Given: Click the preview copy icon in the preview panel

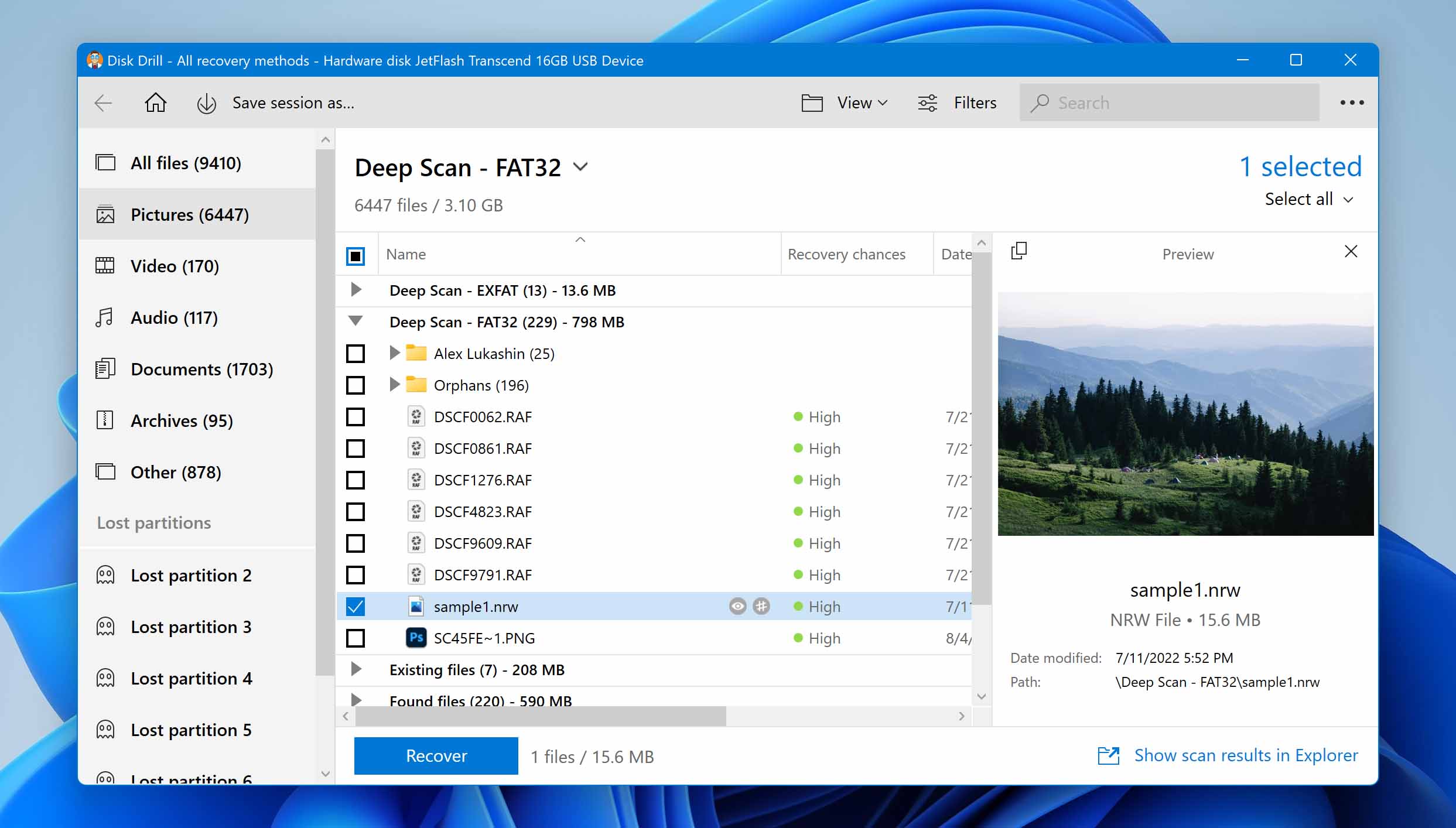Looking at the screenshot, I should [x=1019, y=251].
